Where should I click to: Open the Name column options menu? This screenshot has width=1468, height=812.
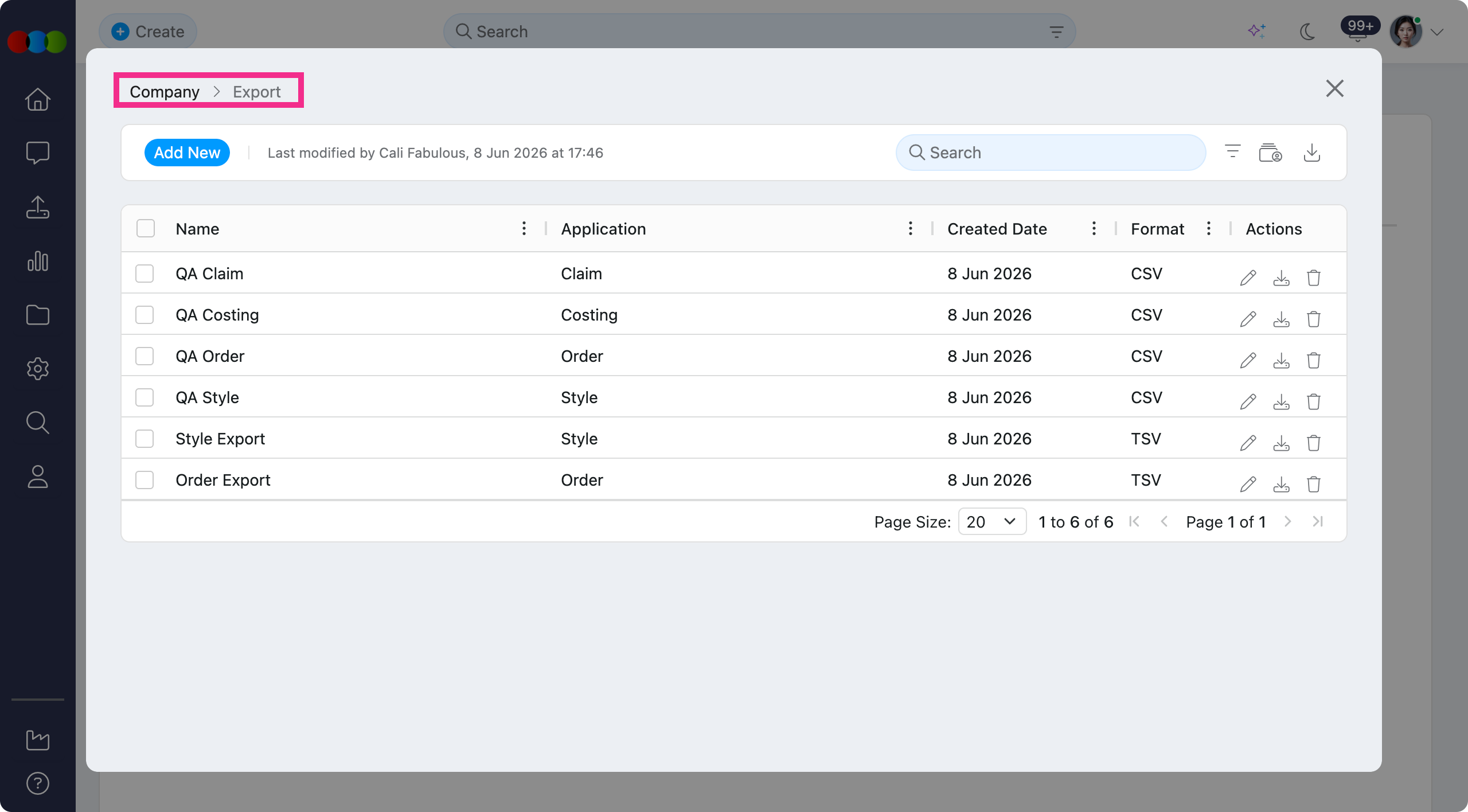524,228
